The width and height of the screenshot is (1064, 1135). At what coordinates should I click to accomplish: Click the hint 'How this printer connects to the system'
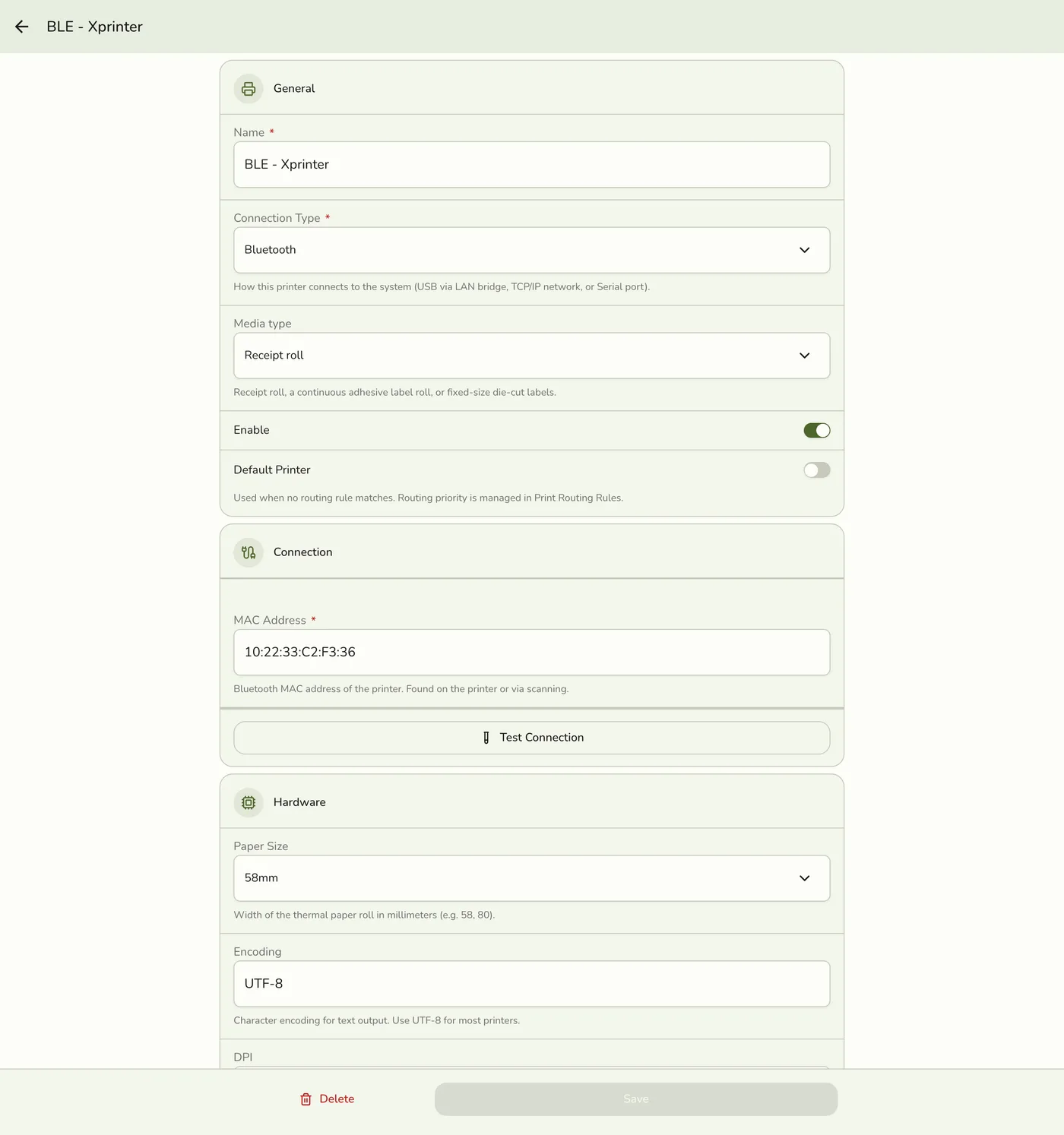pyautogui.click(x=442, y=287)
